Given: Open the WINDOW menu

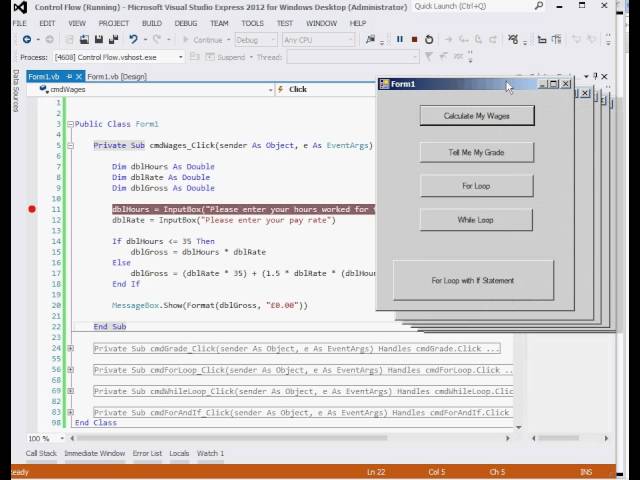Looking at the screenshot, I should click(322, 23).
